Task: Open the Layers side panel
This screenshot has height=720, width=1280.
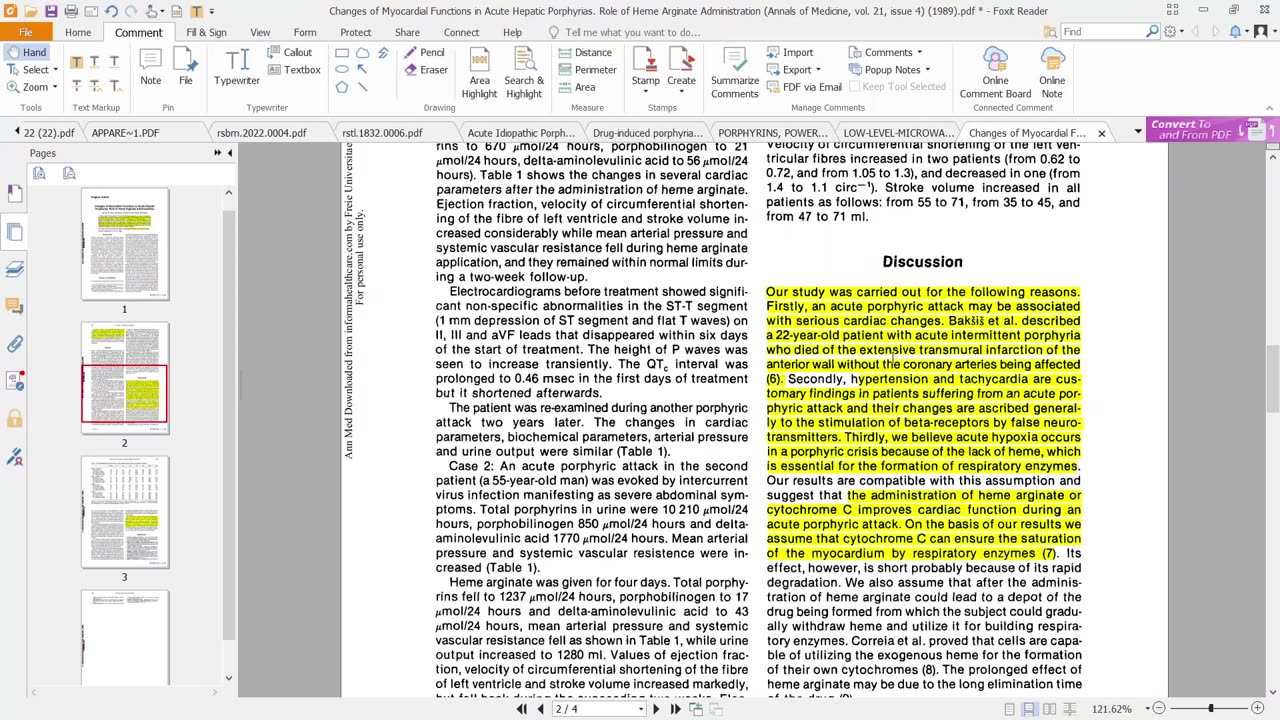Action: click(x=15, y=269)
